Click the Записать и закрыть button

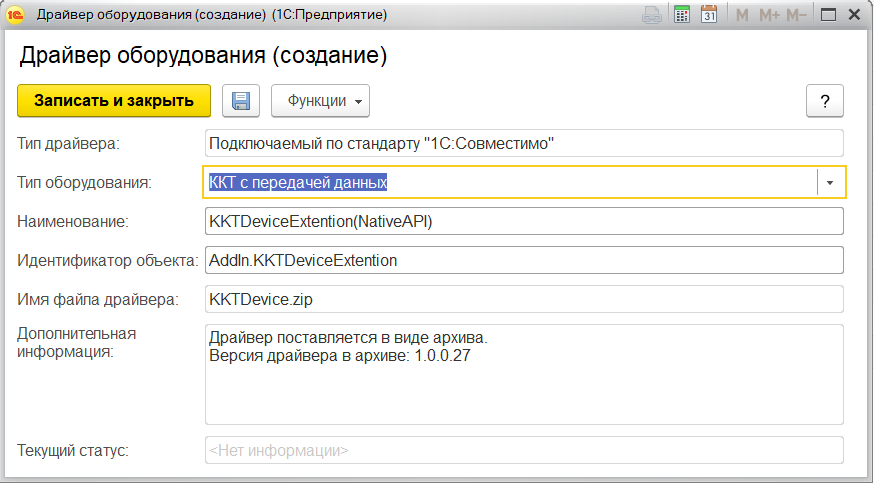[114, 101]
